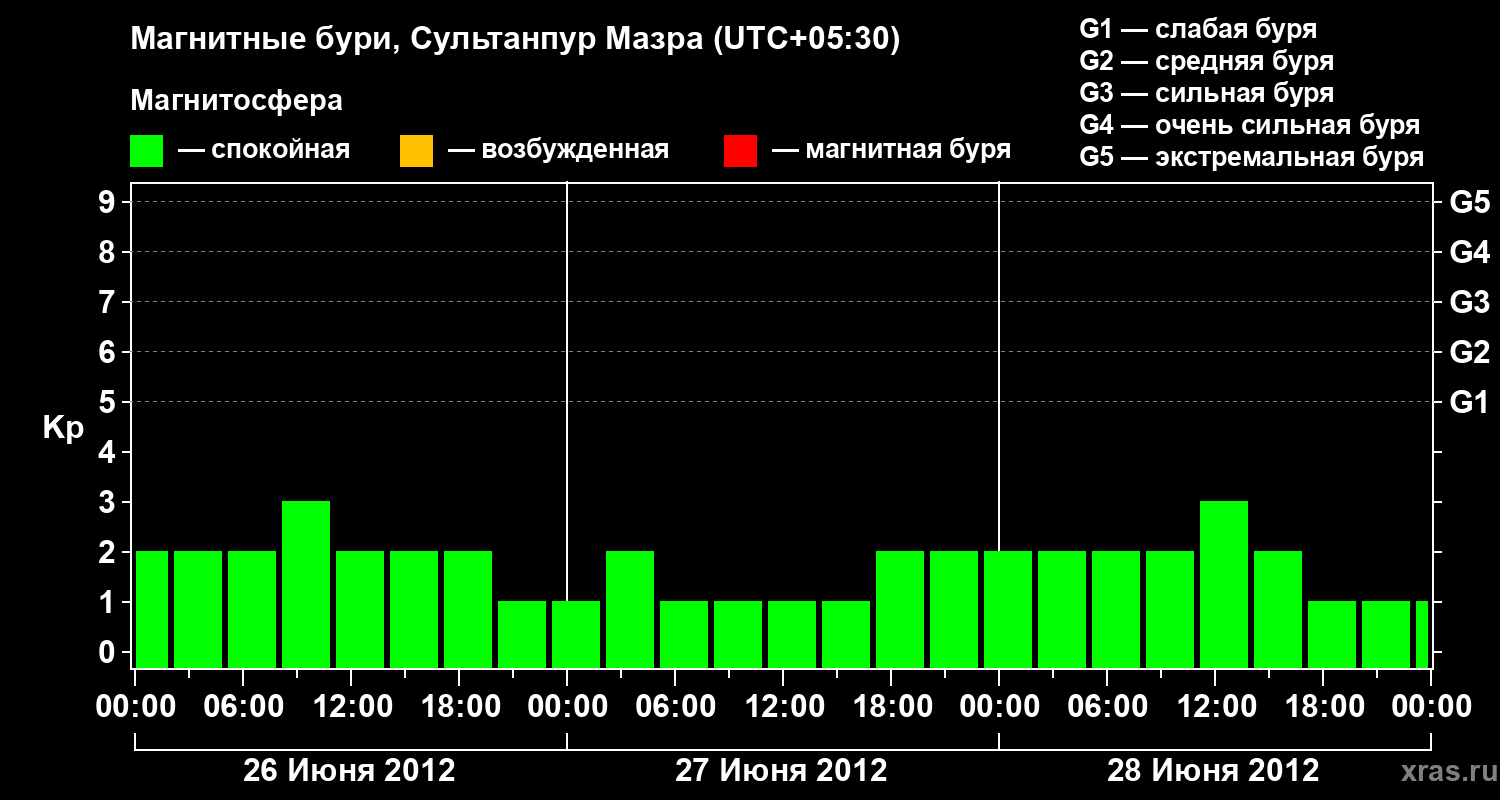Click the 06:00 time label for 27 Июня
Screen dimensions: 1500x800
pos(675,707)
